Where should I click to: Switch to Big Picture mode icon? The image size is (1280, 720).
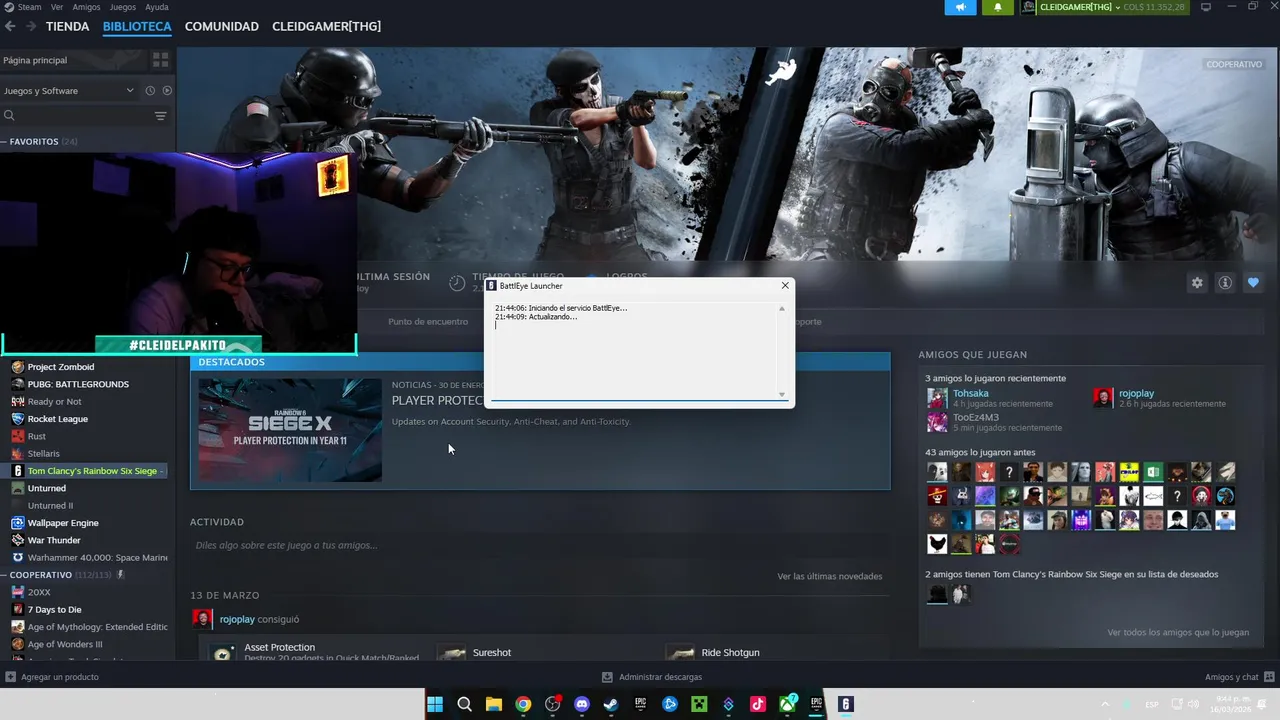(x=1206, y=7)
